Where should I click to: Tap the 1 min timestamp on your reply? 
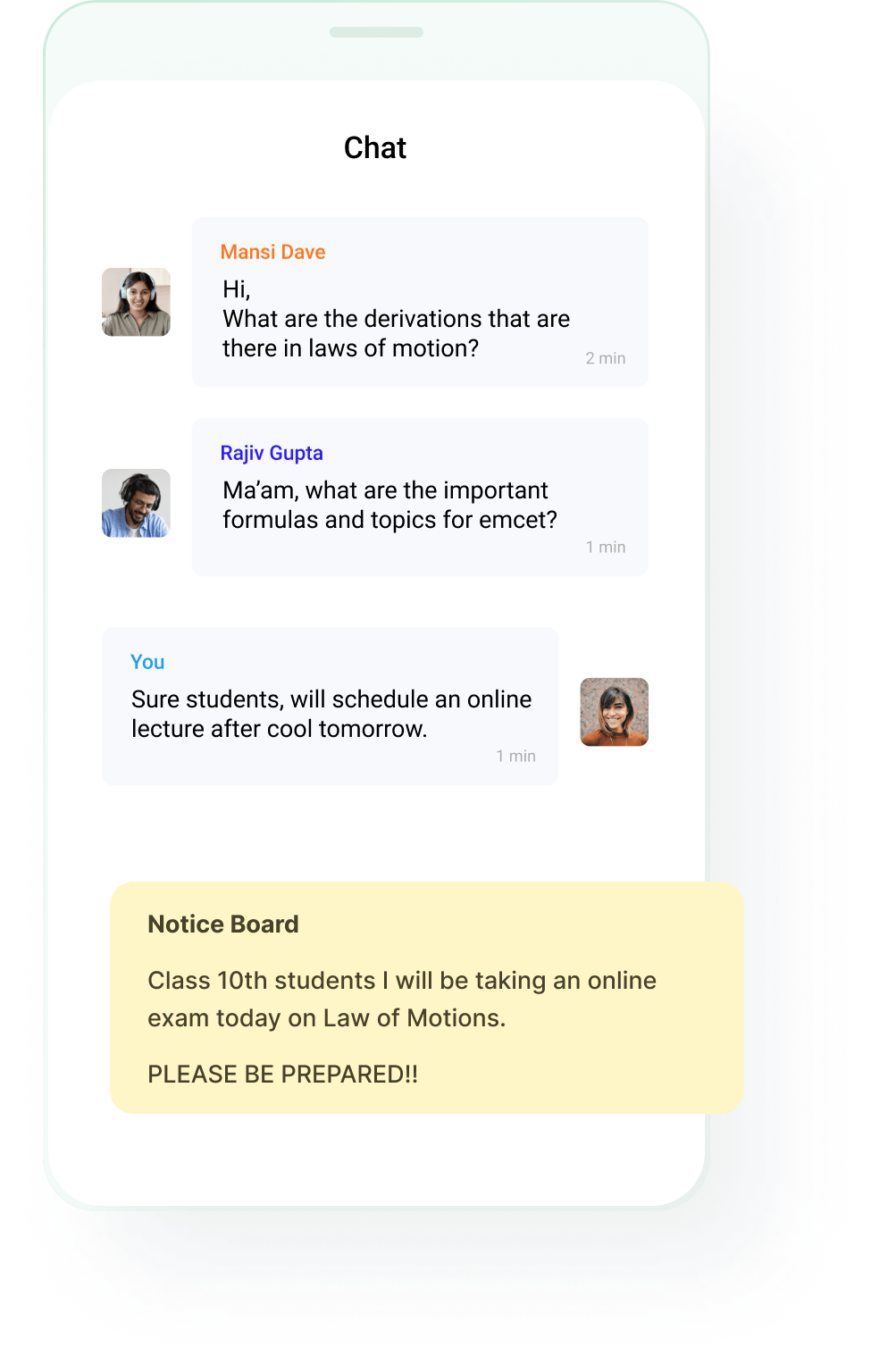[x=516, y=756]
